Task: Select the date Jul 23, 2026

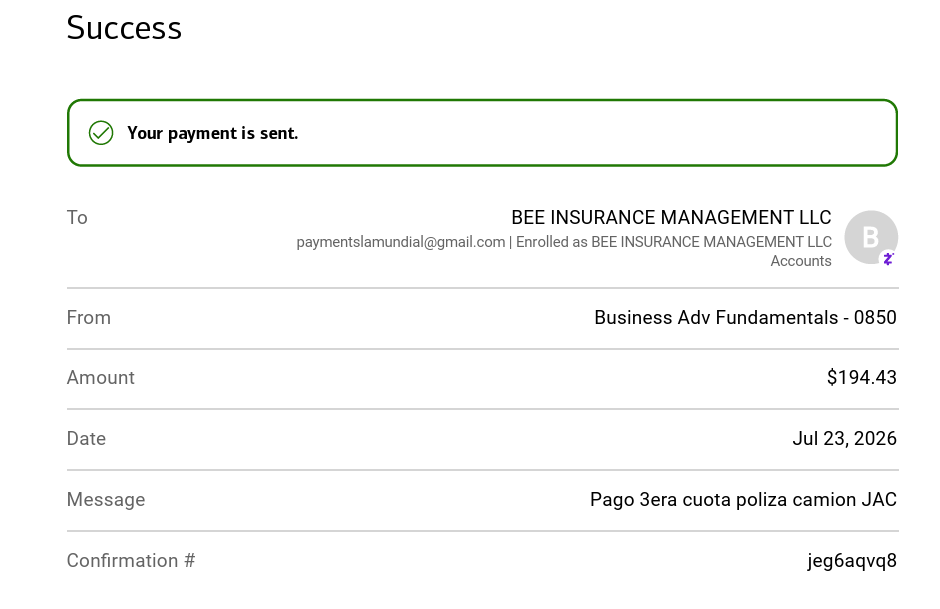Action: point(844,439)
